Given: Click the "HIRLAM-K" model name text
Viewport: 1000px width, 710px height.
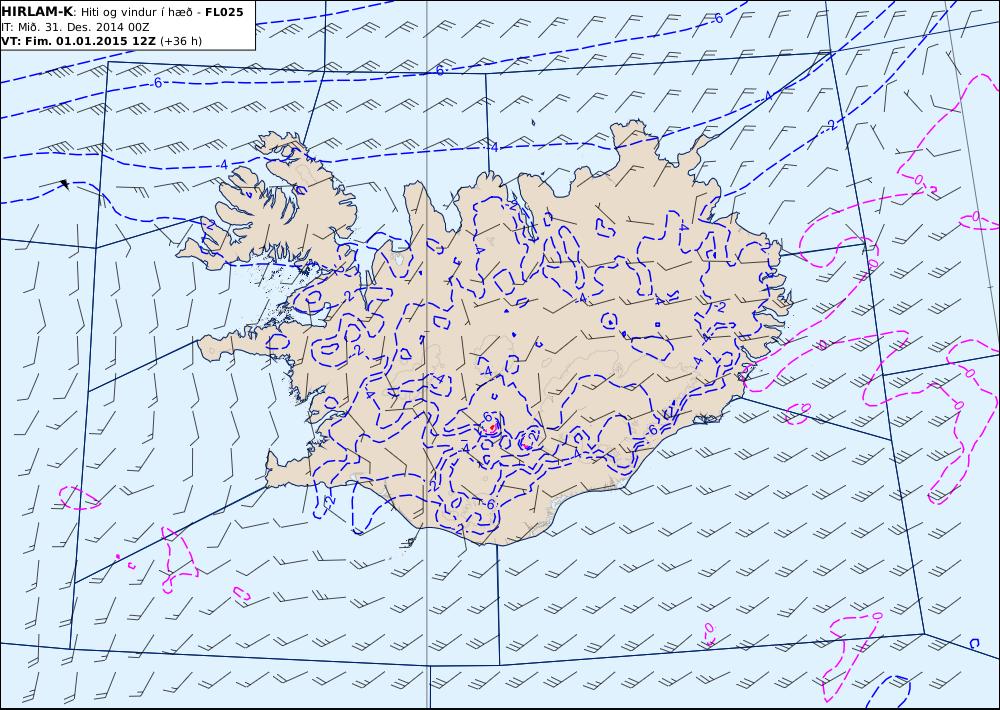Looking at the screenshot, I should [37, 12].
